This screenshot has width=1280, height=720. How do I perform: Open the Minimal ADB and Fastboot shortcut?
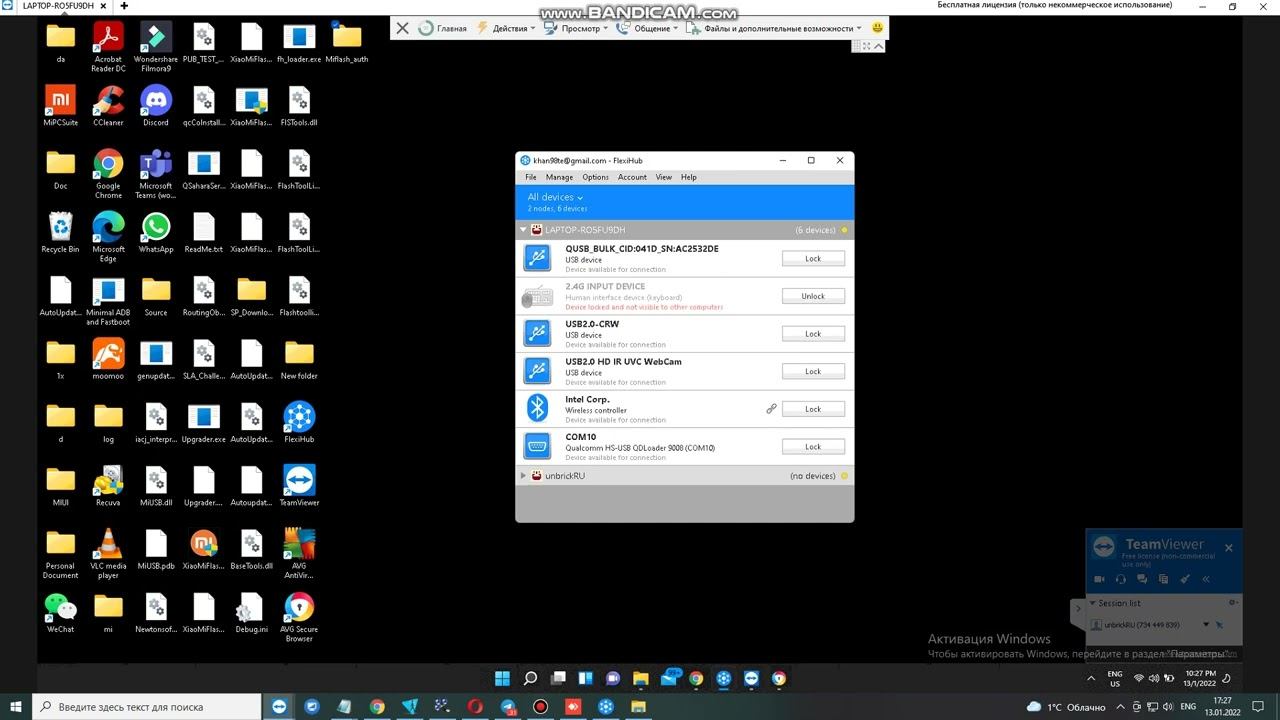pos(108,301)
